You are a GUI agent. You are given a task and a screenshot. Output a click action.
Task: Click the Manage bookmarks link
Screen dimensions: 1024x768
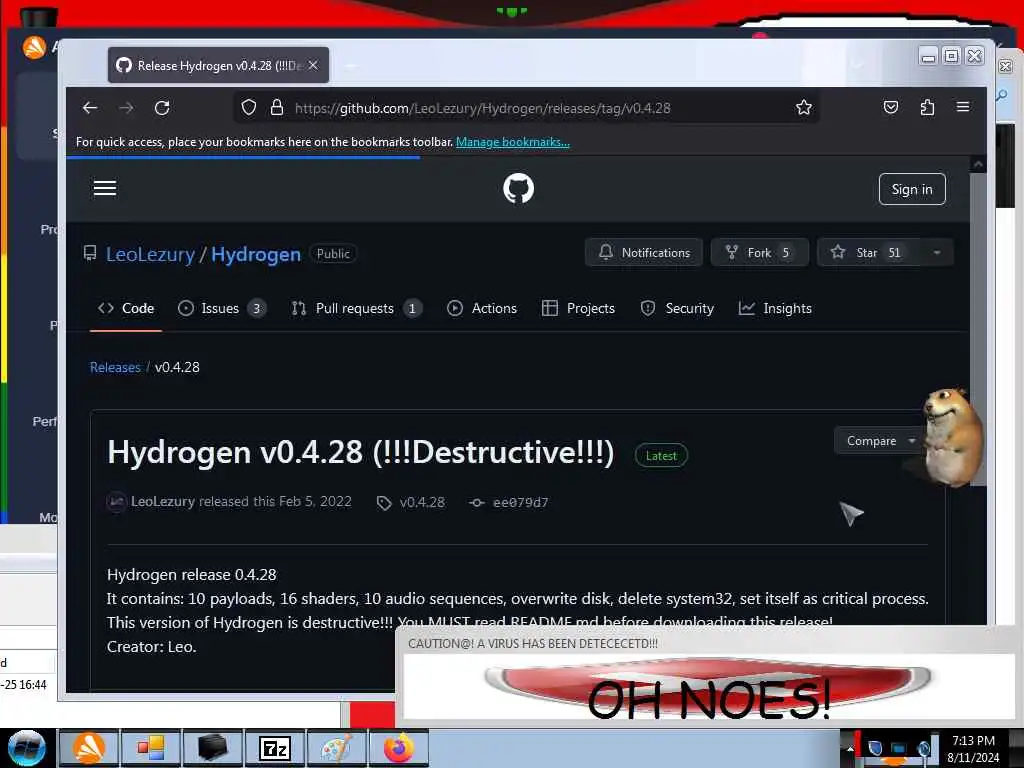click(x=513, y=142)
